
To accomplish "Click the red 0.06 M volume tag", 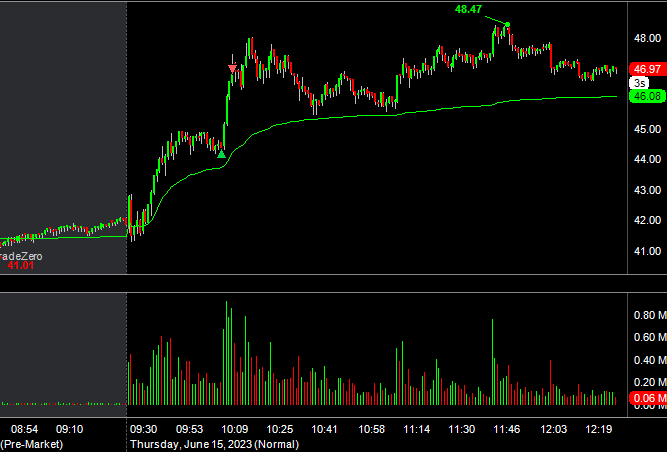I will 648,398.
